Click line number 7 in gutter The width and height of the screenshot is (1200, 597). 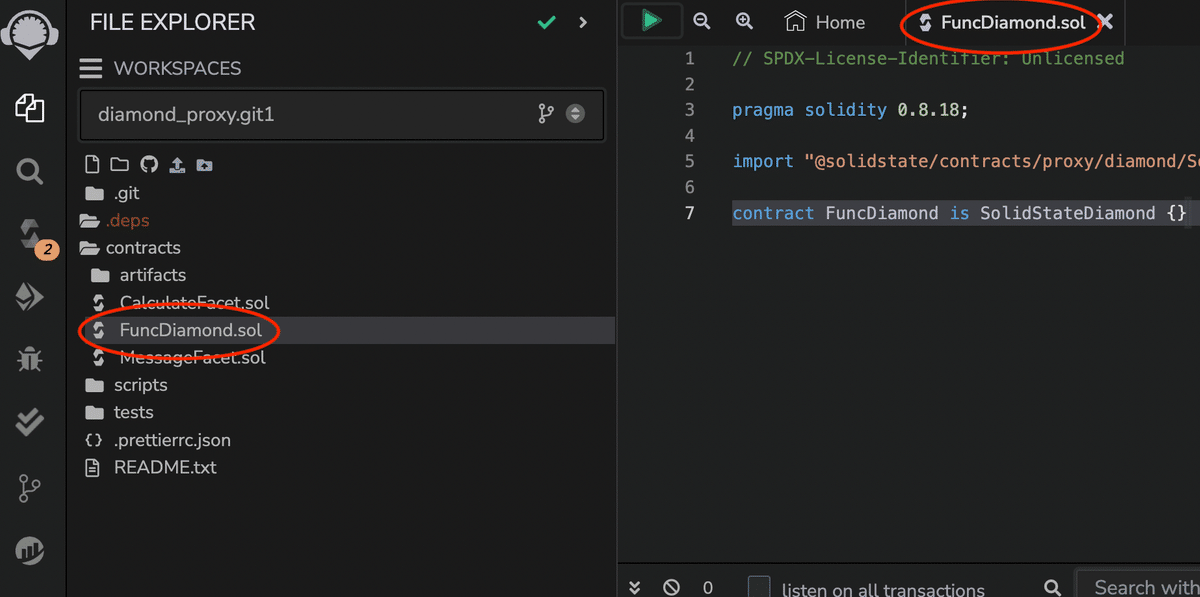689,213
